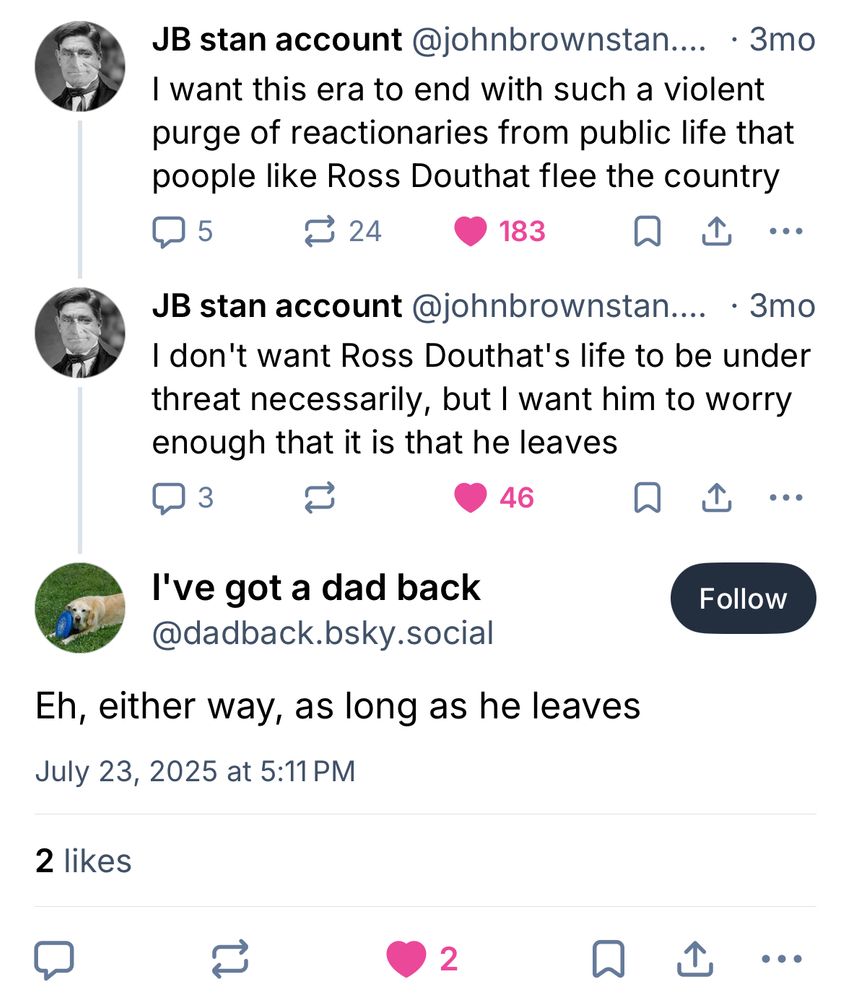Share the second post about Ross Douthat
The height and width of the screenshot is (1000, 851).
(x=715, y=497)
